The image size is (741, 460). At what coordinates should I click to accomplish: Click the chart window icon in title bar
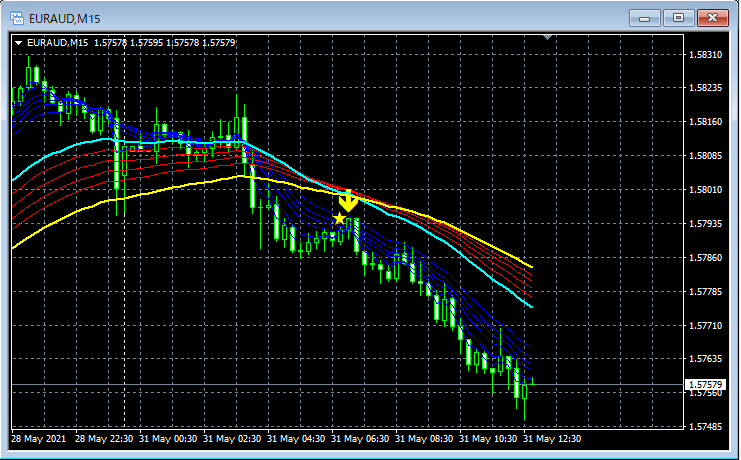point(17,18)
